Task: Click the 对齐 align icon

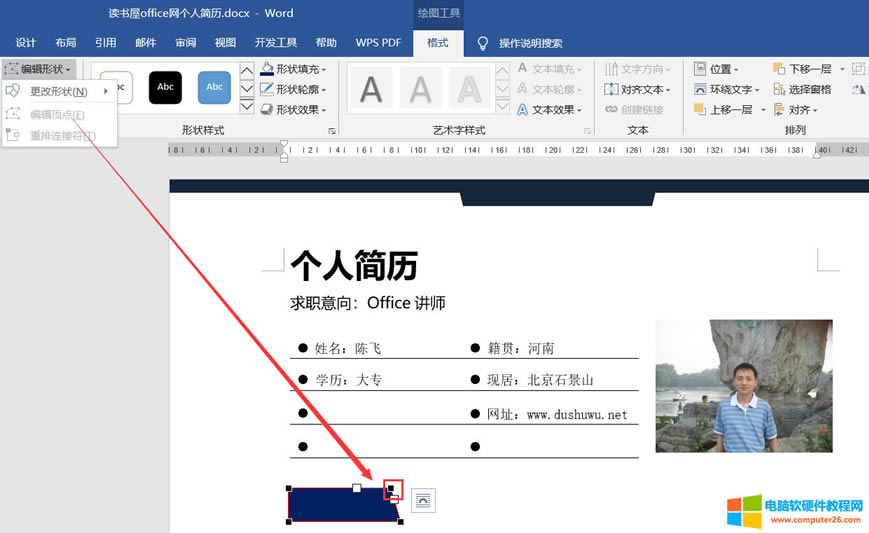Action: pos(779,109)
